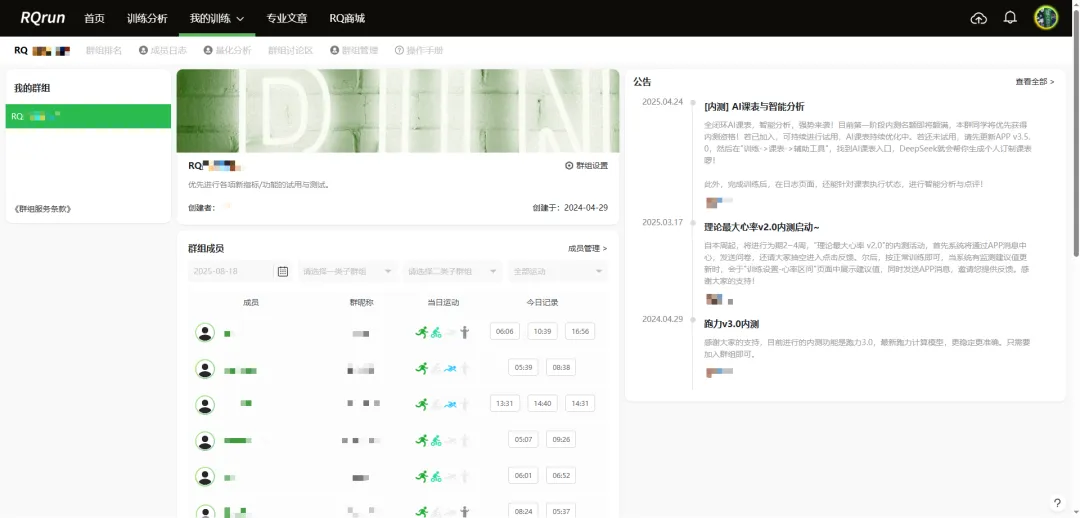Screen dimensions: 1080x518
Task: Click the running icon in first member row
Action: (x=422, y=332)
